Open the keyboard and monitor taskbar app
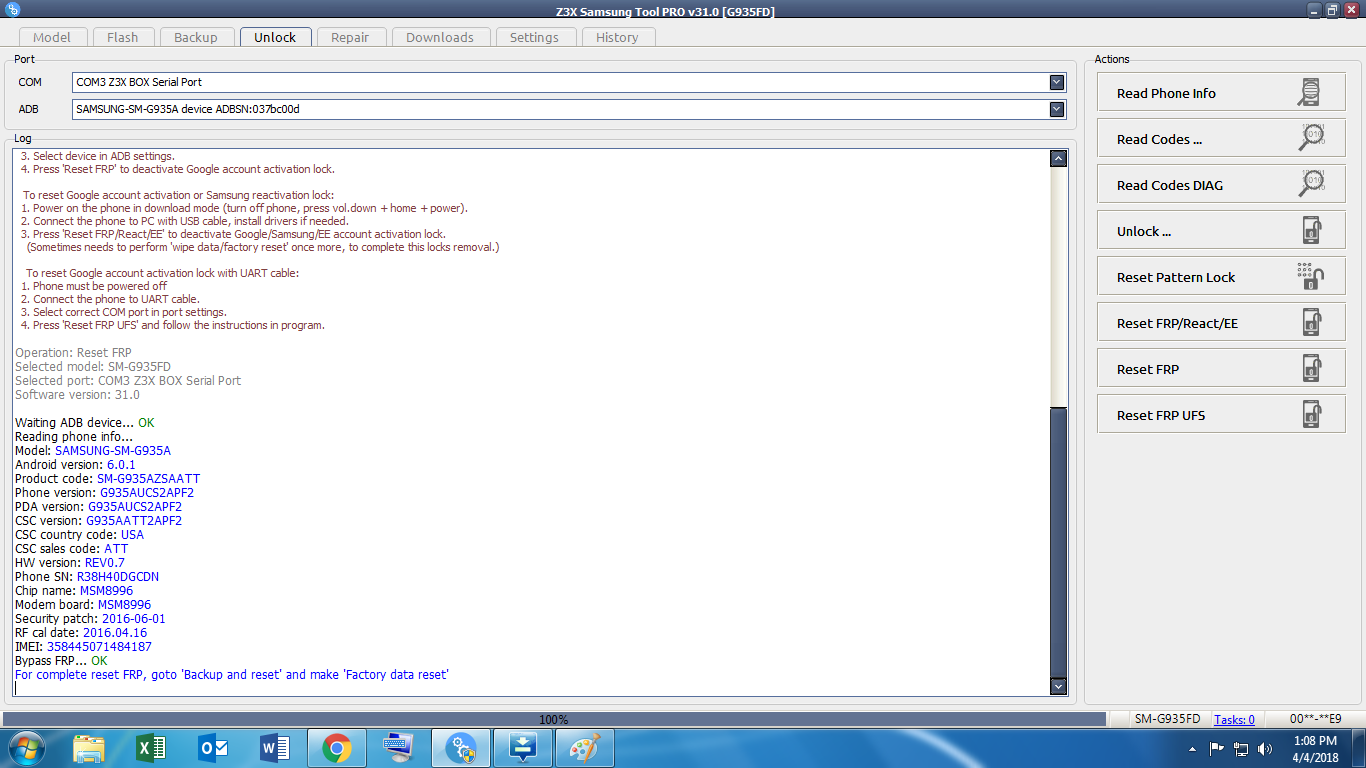This screenshot has height=768, width=1366. tap(399, 748)
